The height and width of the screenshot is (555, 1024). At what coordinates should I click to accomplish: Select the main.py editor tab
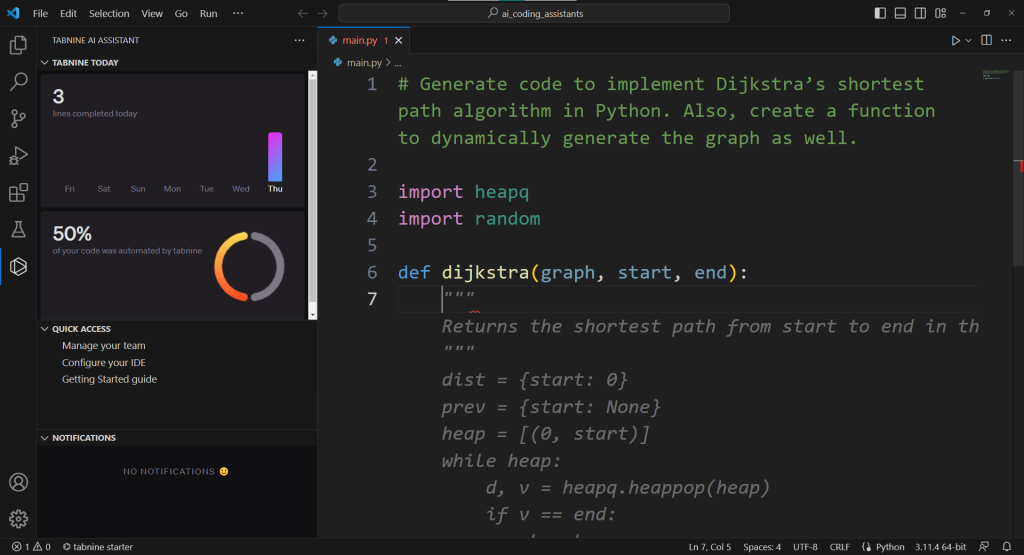pos(358,40)
